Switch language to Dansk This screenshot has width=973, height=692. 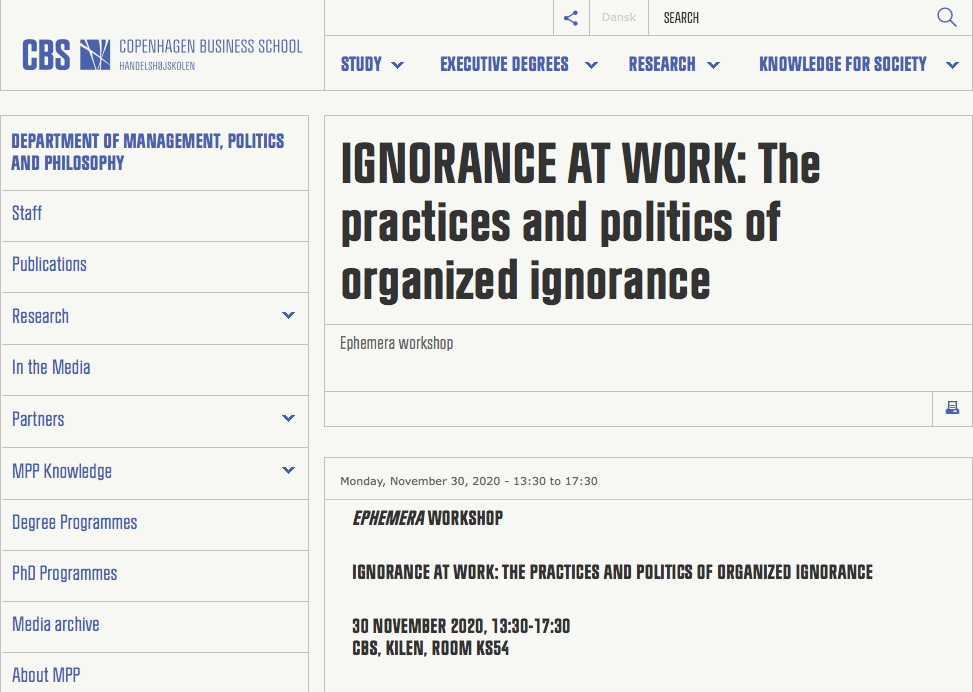coord(619,17)
